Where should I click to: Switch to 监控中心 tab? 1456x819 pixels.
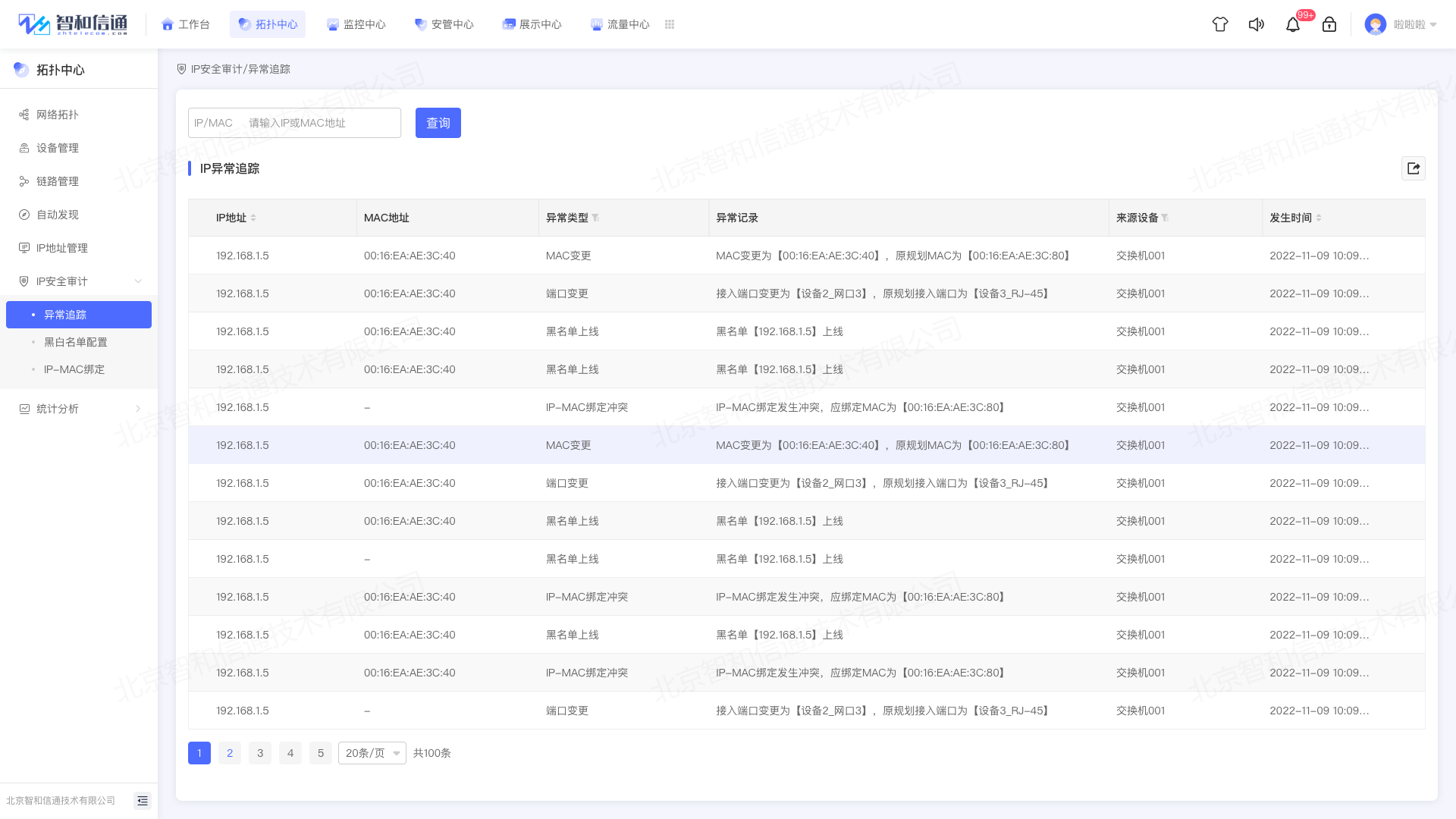(356, 24)
